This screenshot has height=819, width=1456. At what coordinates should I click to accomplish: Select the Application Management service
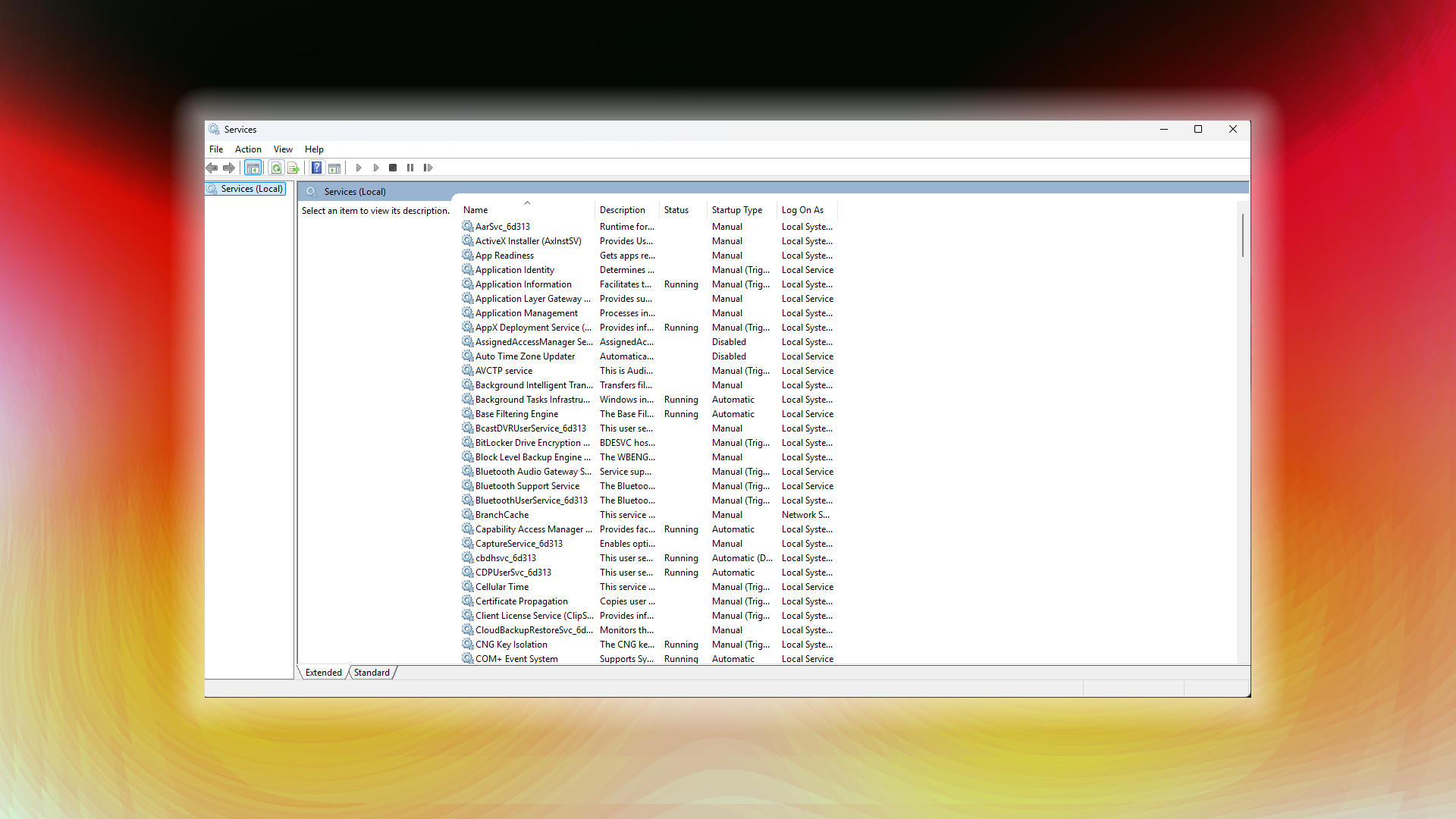526,313
